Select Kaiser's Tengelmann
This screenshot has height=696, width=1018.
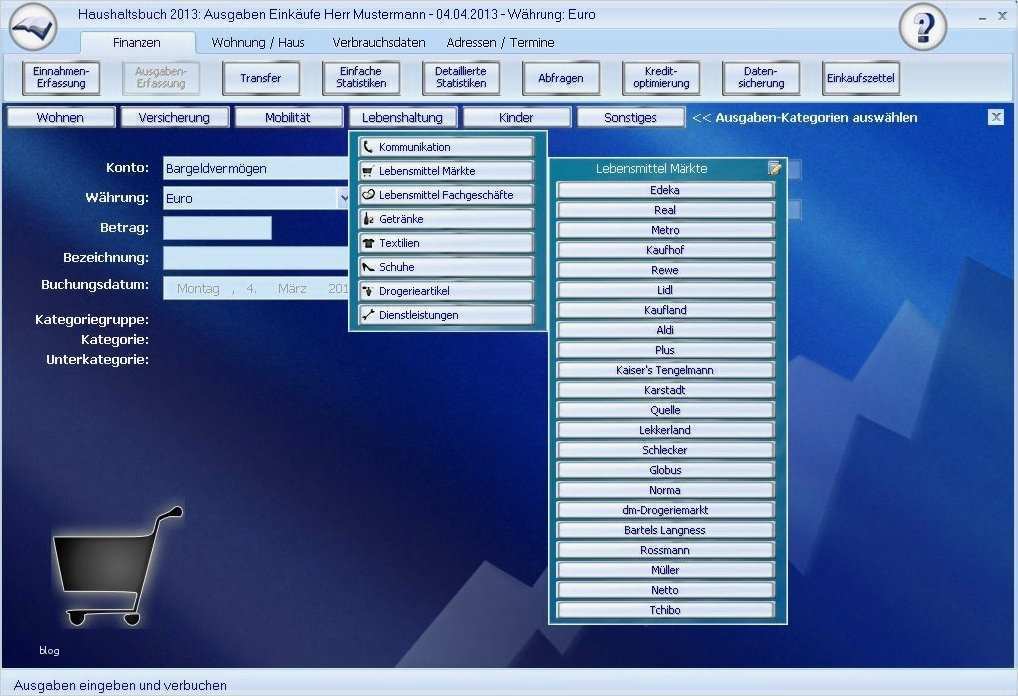click(x=665, y=370)
